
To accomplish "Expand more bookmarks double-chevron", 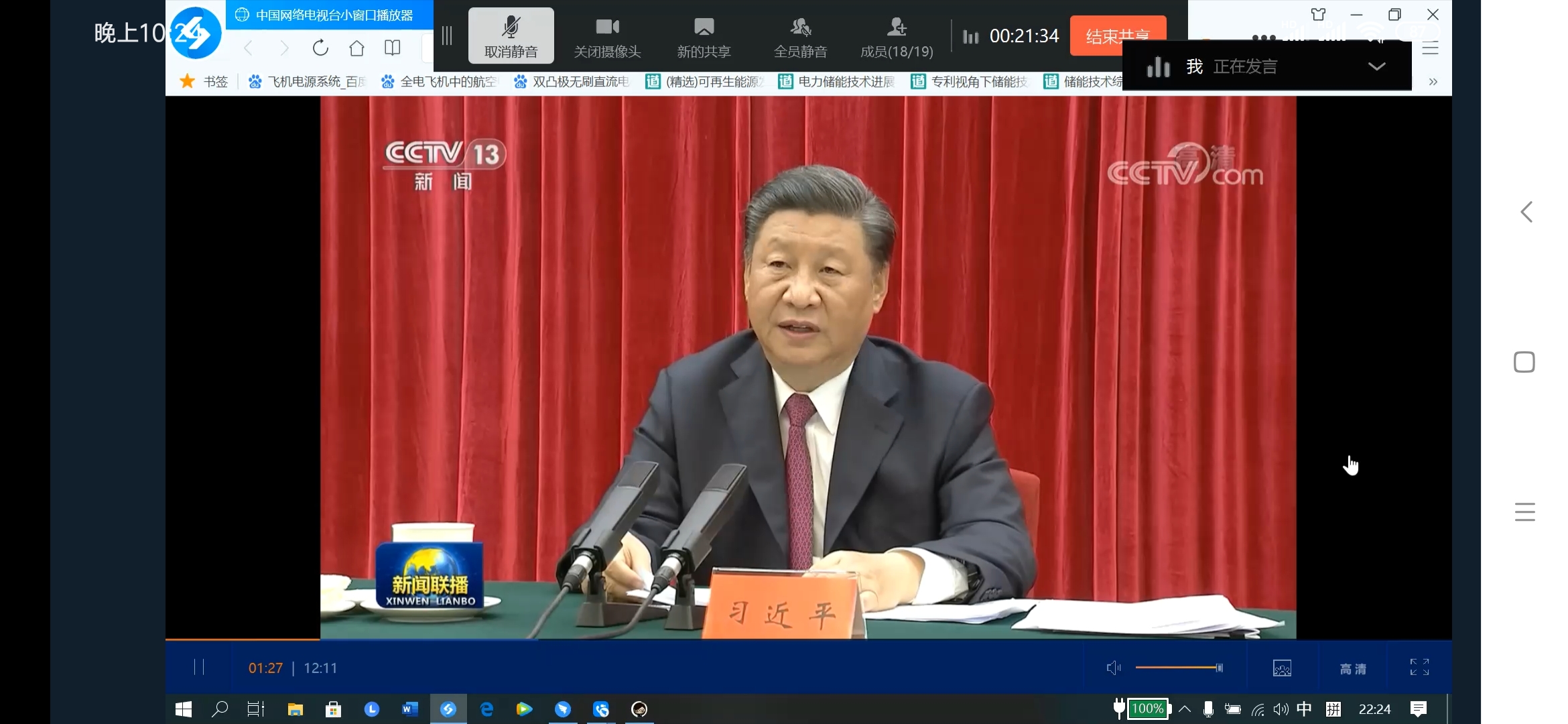I will pyautogui.click(x=1433, y=82).
